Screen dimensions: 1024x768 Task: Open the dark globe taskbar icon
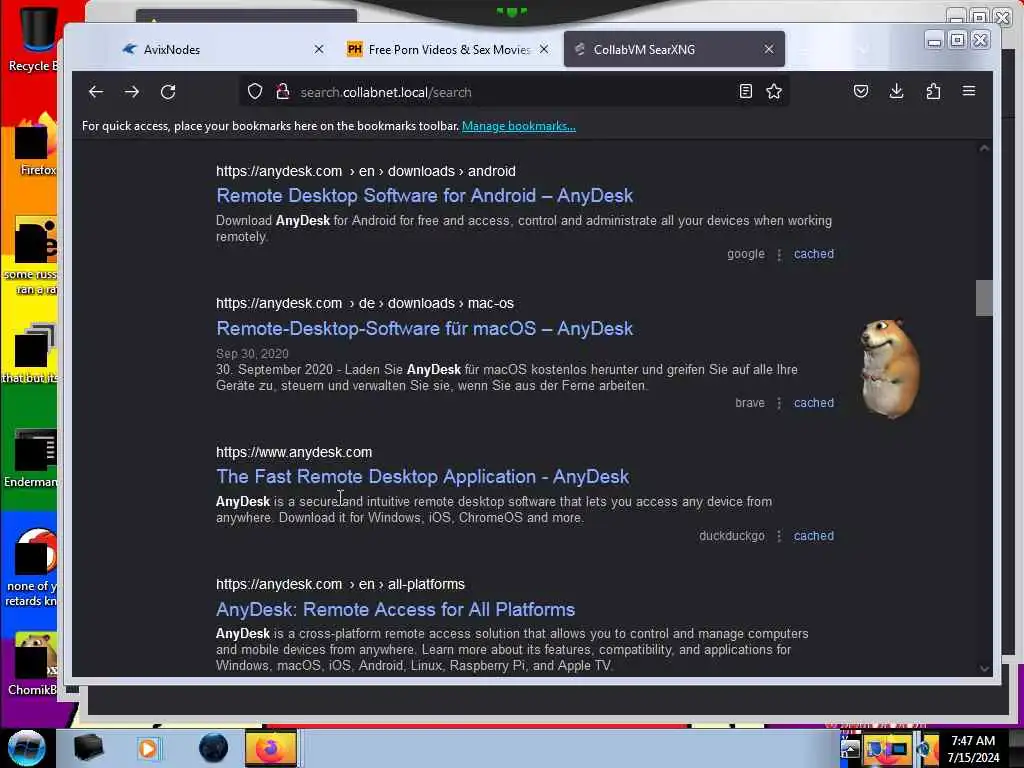(x=214, y=748)
